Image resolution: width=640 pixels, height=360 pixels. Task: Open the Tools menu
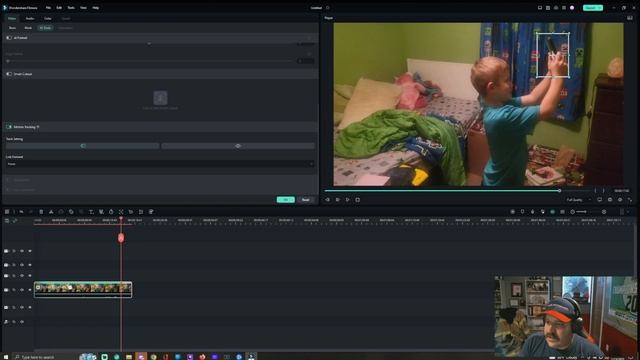tap(71, 8)
